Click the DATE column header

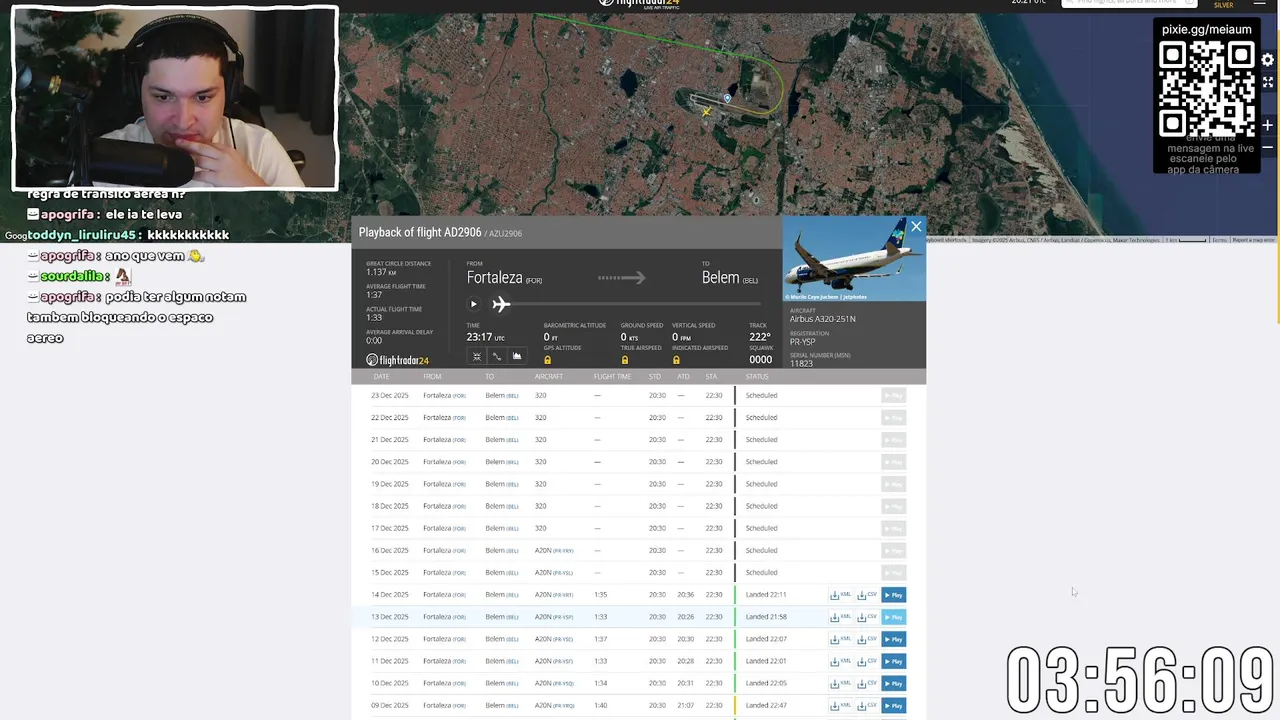pyautogui.click(x=381, y=377)
